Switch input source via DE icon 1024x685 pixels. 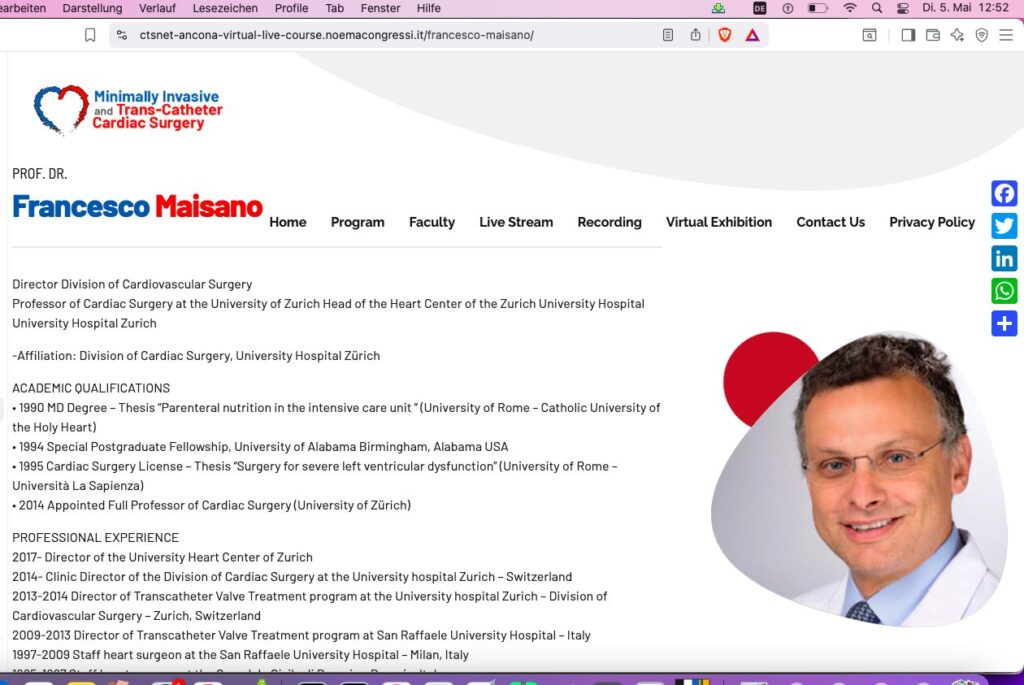point(760,8)
